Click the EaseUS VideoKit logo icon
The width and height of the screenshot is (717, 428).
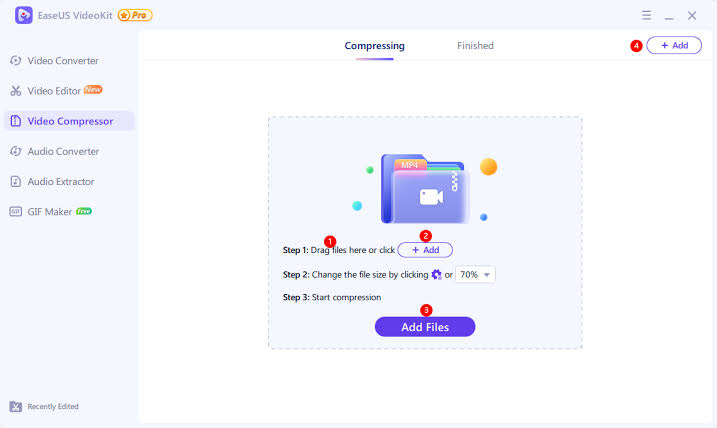click(23, 15)
